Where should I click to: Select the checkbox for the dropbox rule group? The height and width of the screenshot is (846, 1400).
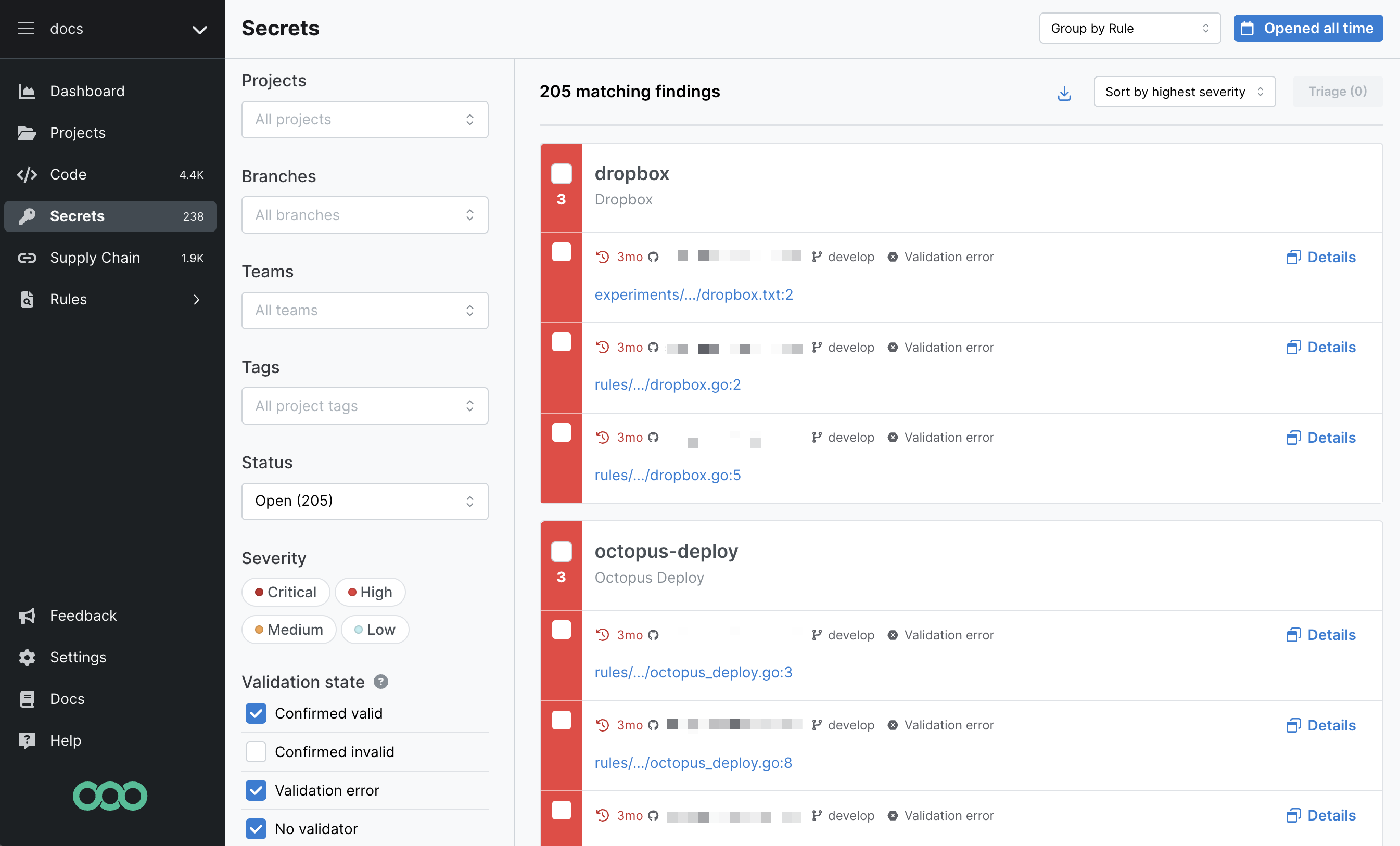562,174
